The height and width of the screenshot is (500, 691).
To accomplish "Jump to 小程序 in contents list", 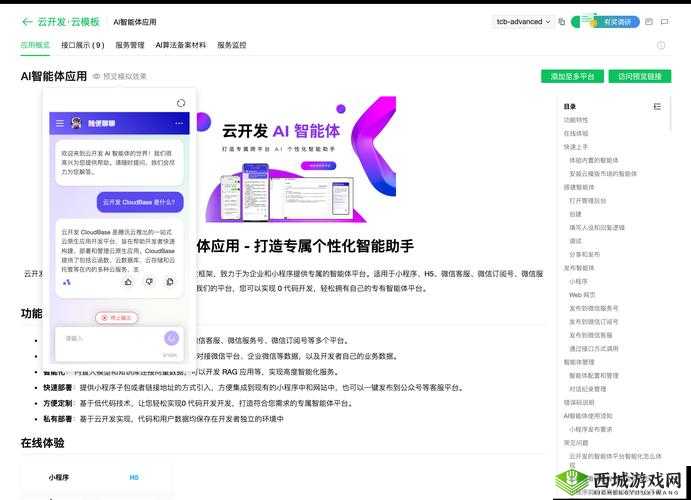I will 578,281.
